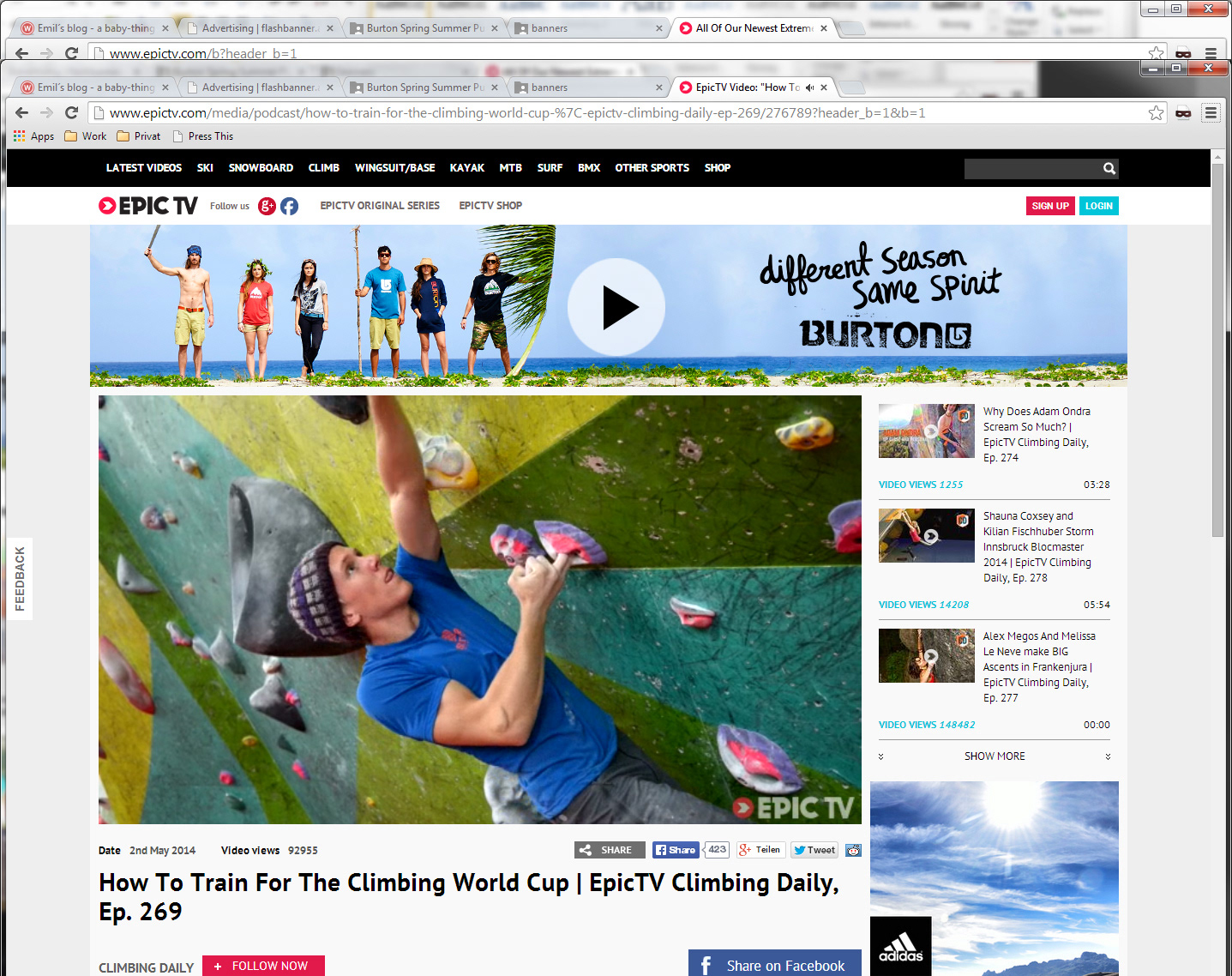Mute the EpicTV tab audio icon

(809, 87)
